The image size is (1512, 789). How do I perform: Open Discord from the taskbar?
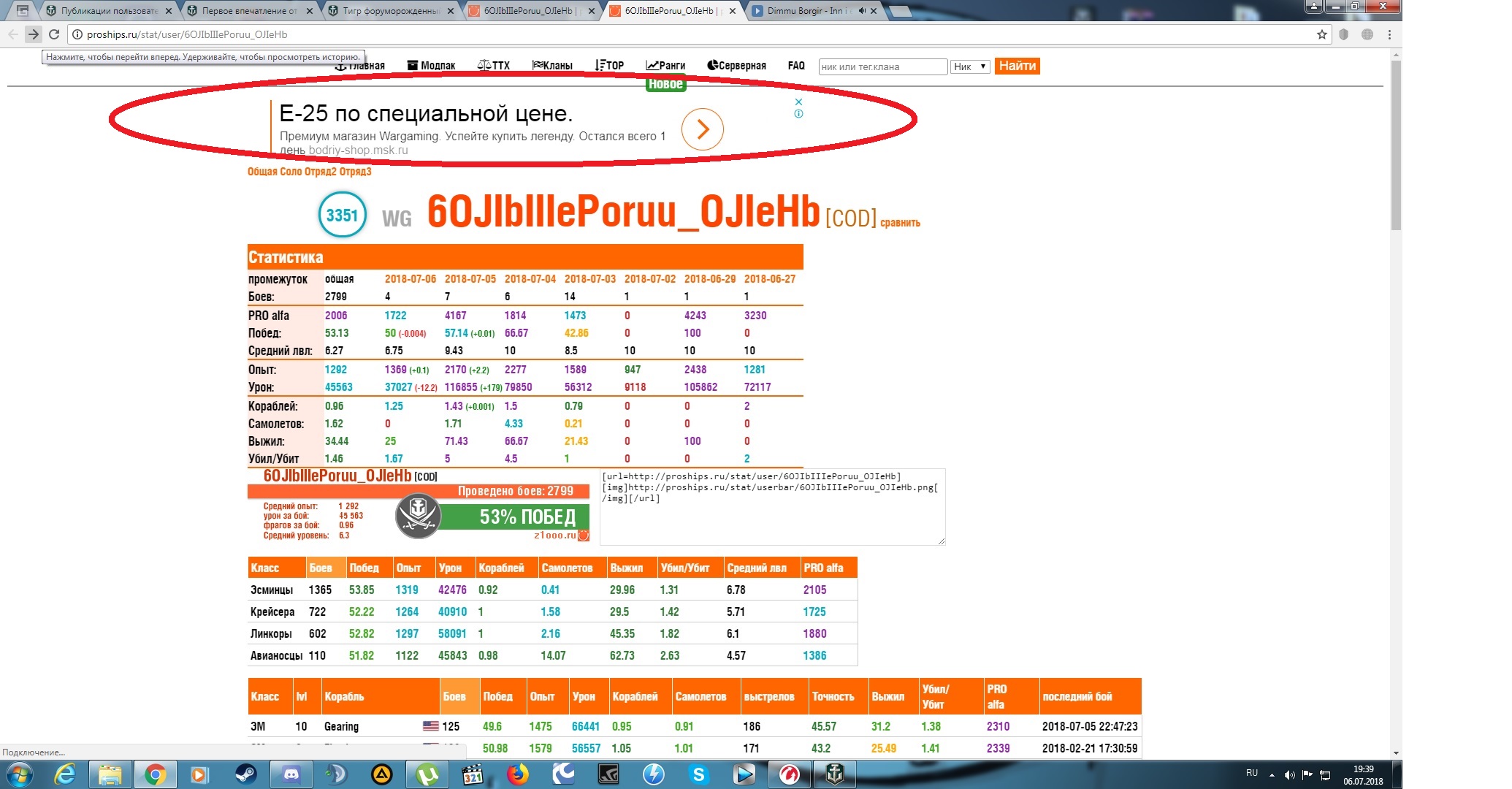291,774
